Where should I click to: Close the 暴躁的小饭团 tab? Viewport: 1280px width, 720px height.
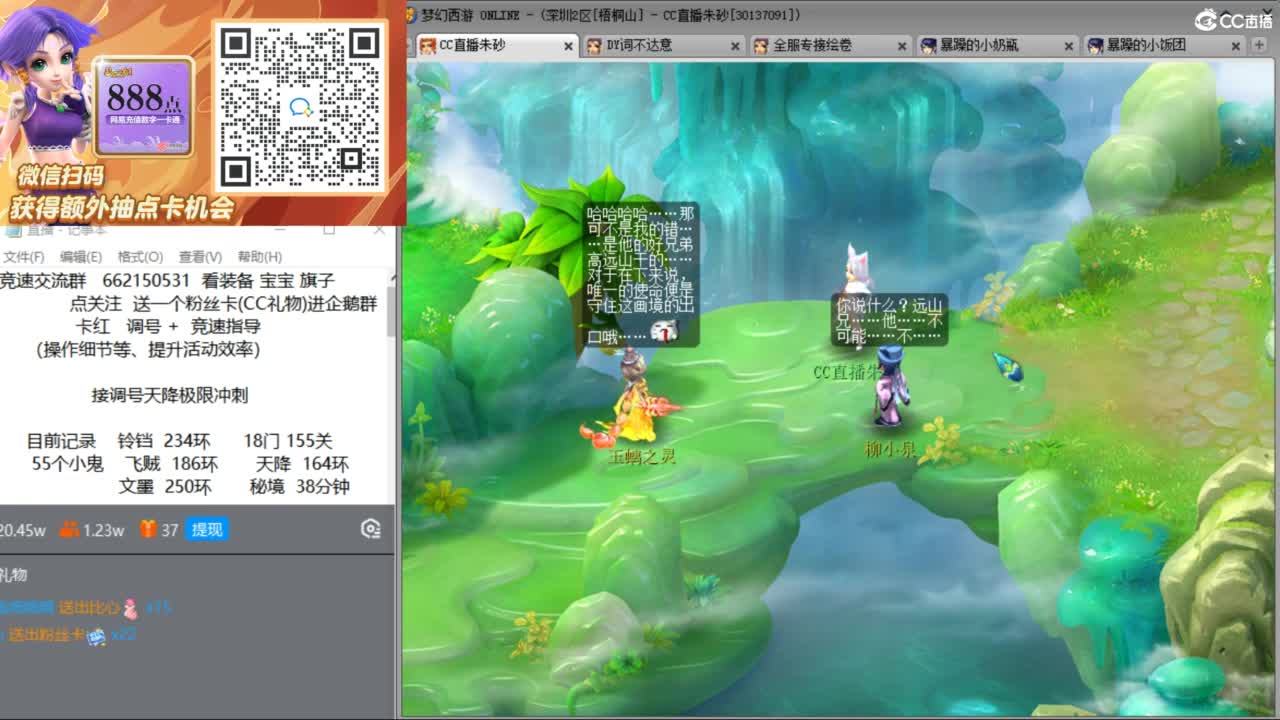(1235, 45)
